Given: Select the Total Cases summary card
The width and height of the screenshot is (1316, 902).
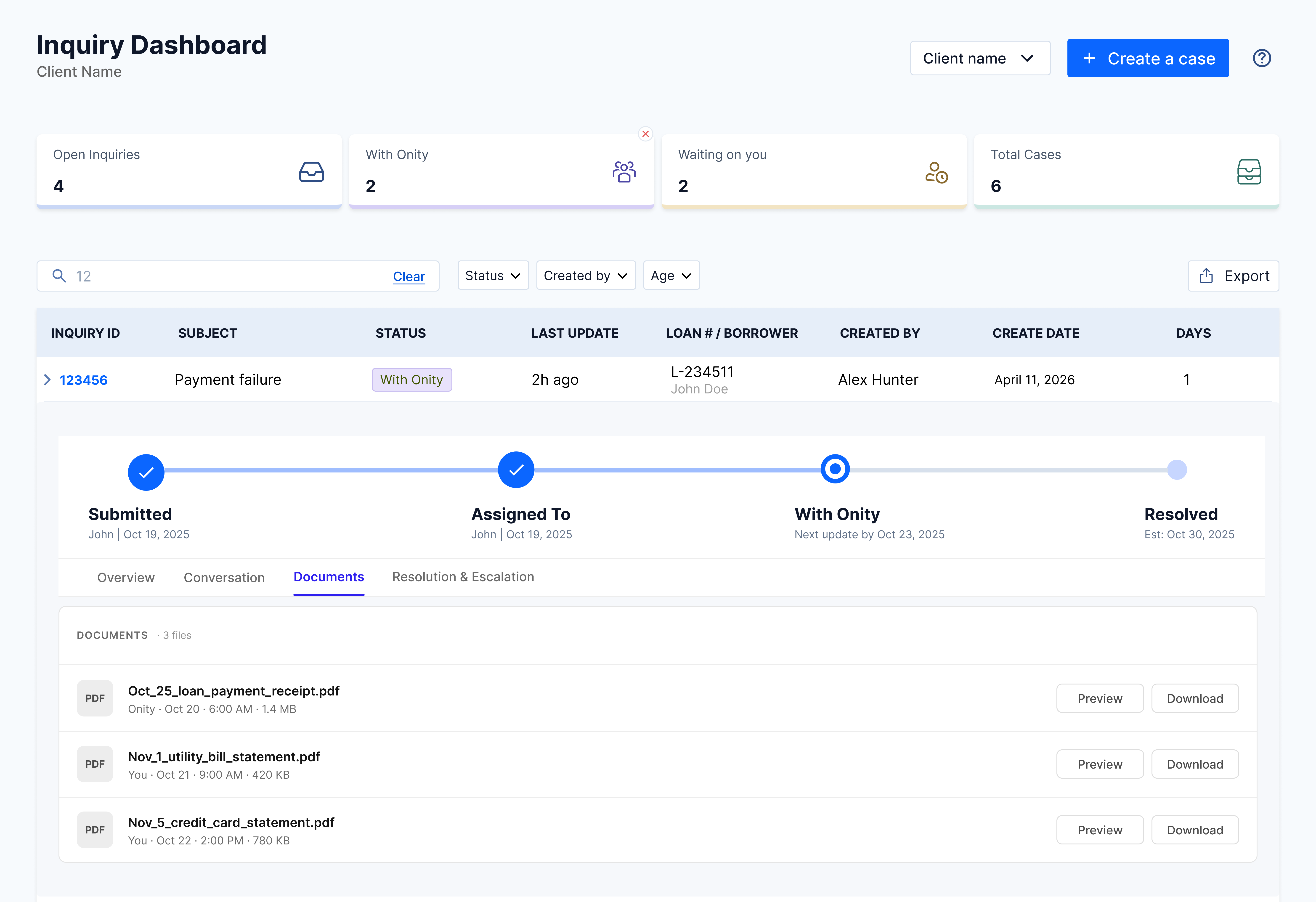Looking at the screenshot, I should click(1126, 172).
